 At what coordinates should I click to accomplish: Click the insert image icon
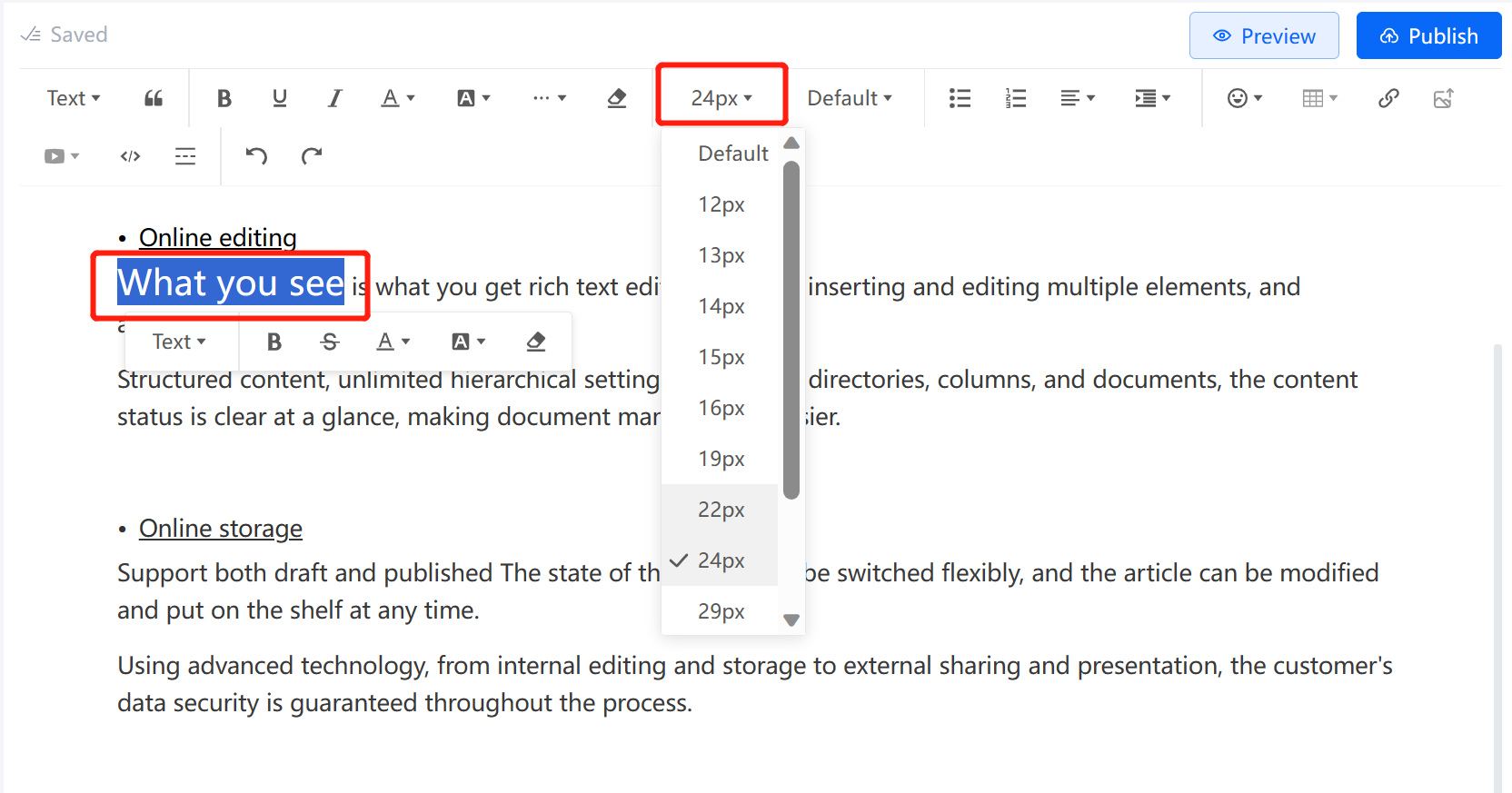coord(1444,98)
